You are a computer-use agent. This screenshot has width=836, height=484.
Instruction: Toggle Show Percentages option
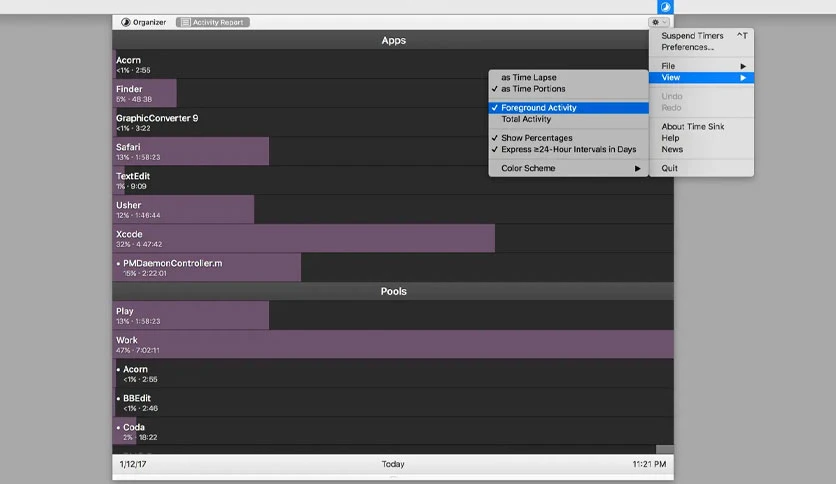pos(568,138)
